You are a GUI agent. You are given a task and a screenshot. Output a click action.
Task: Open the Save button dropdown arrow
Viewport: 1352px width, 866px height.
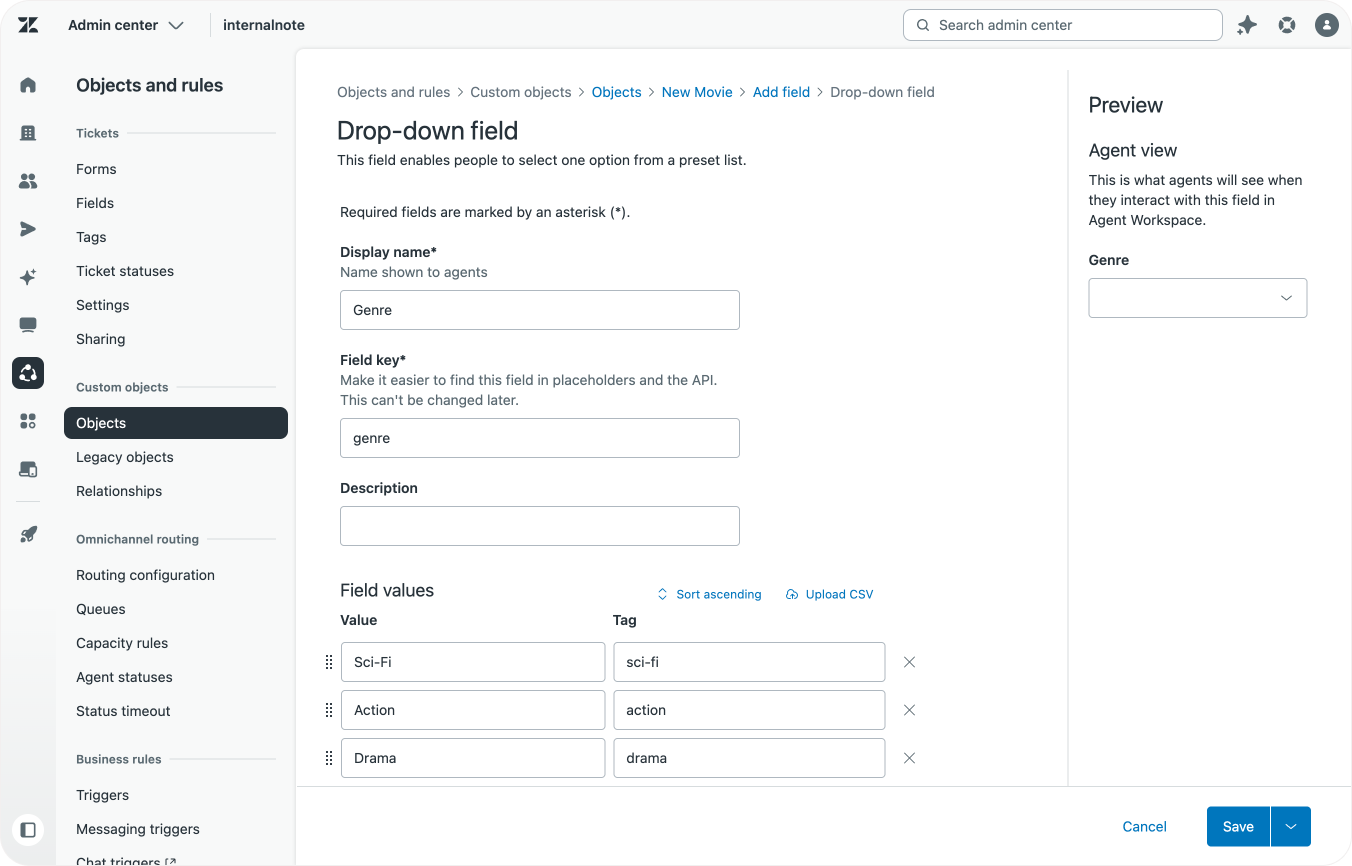pyautogui.click(x=1290, y=827)
